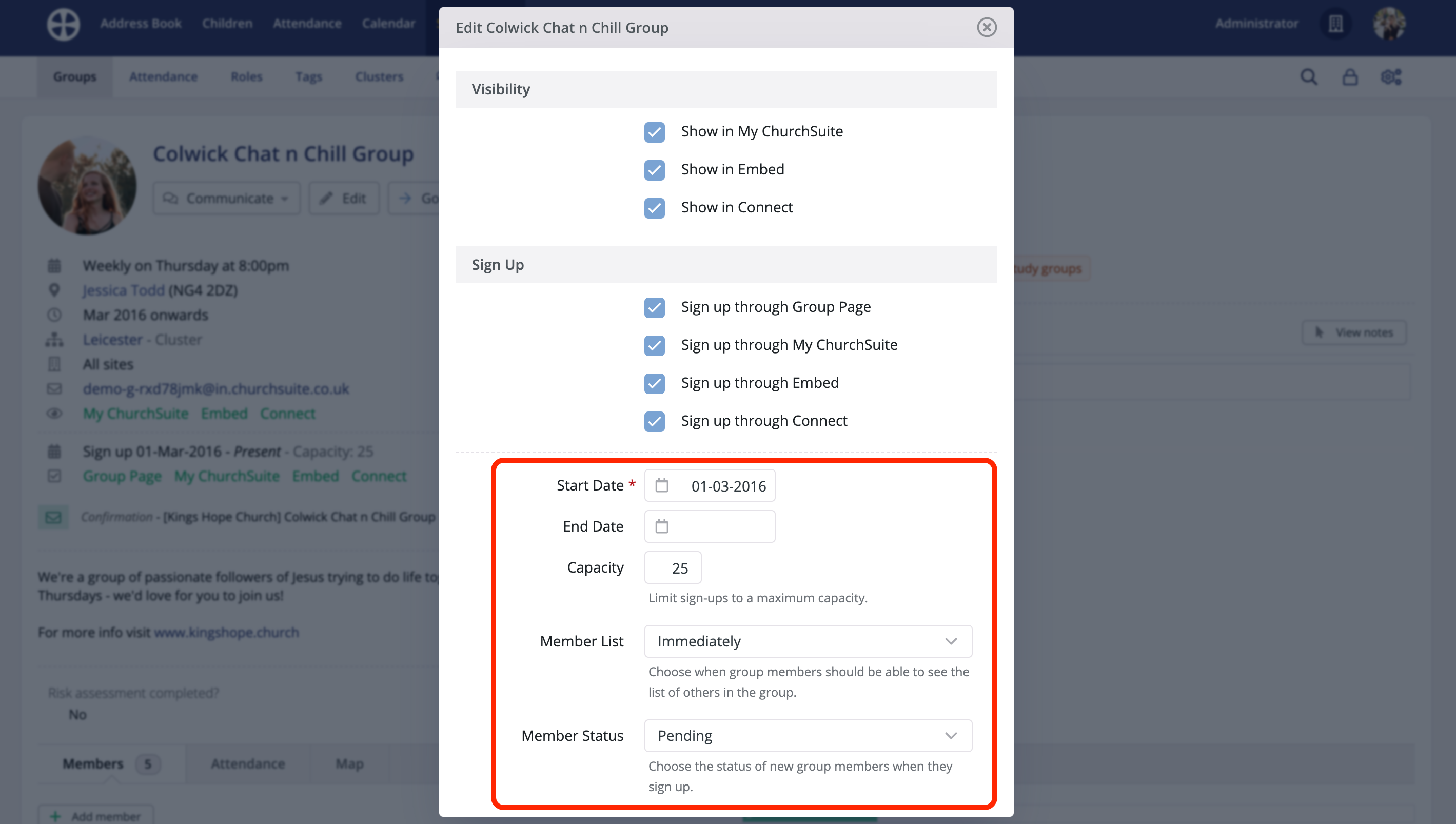The height and width of the screenshot is (824, 1456).
Task: Open the search icon in the top bar
Action: tap(1309, 77)
